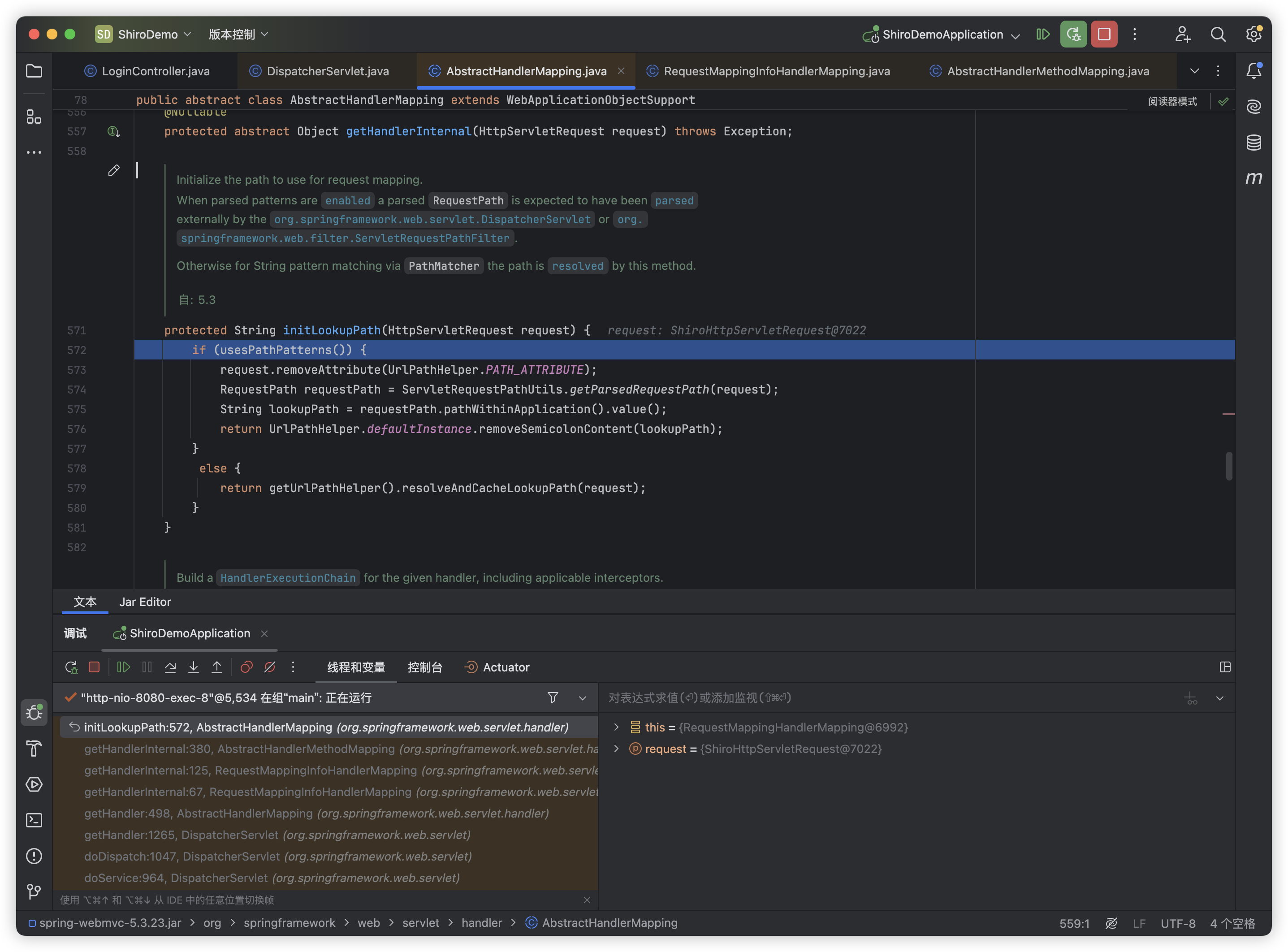Viewport: 1288px width, 952px height.
Task: Open ShiroDemoApplication run configuration dropdown
Action: (x=942, y=34)
